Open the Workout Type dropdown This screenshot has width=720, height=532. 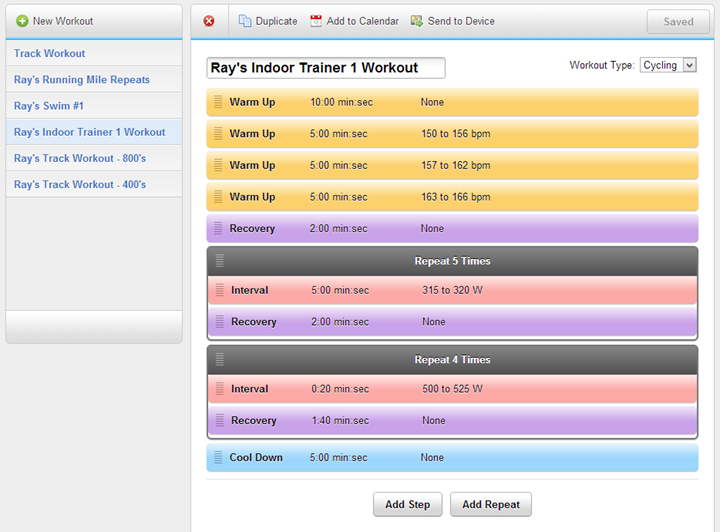point(668,65)
